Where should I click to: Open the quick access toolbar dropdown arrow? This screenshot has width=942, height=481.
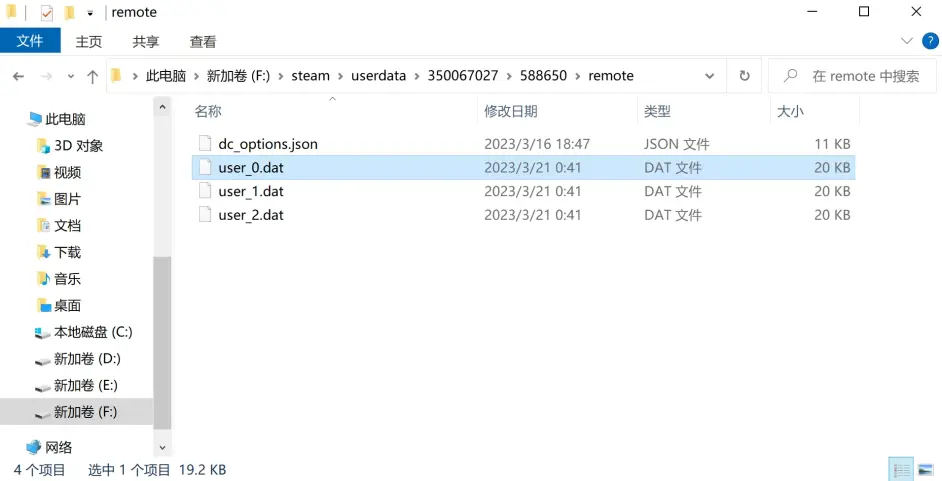click(x=90, y=13)
